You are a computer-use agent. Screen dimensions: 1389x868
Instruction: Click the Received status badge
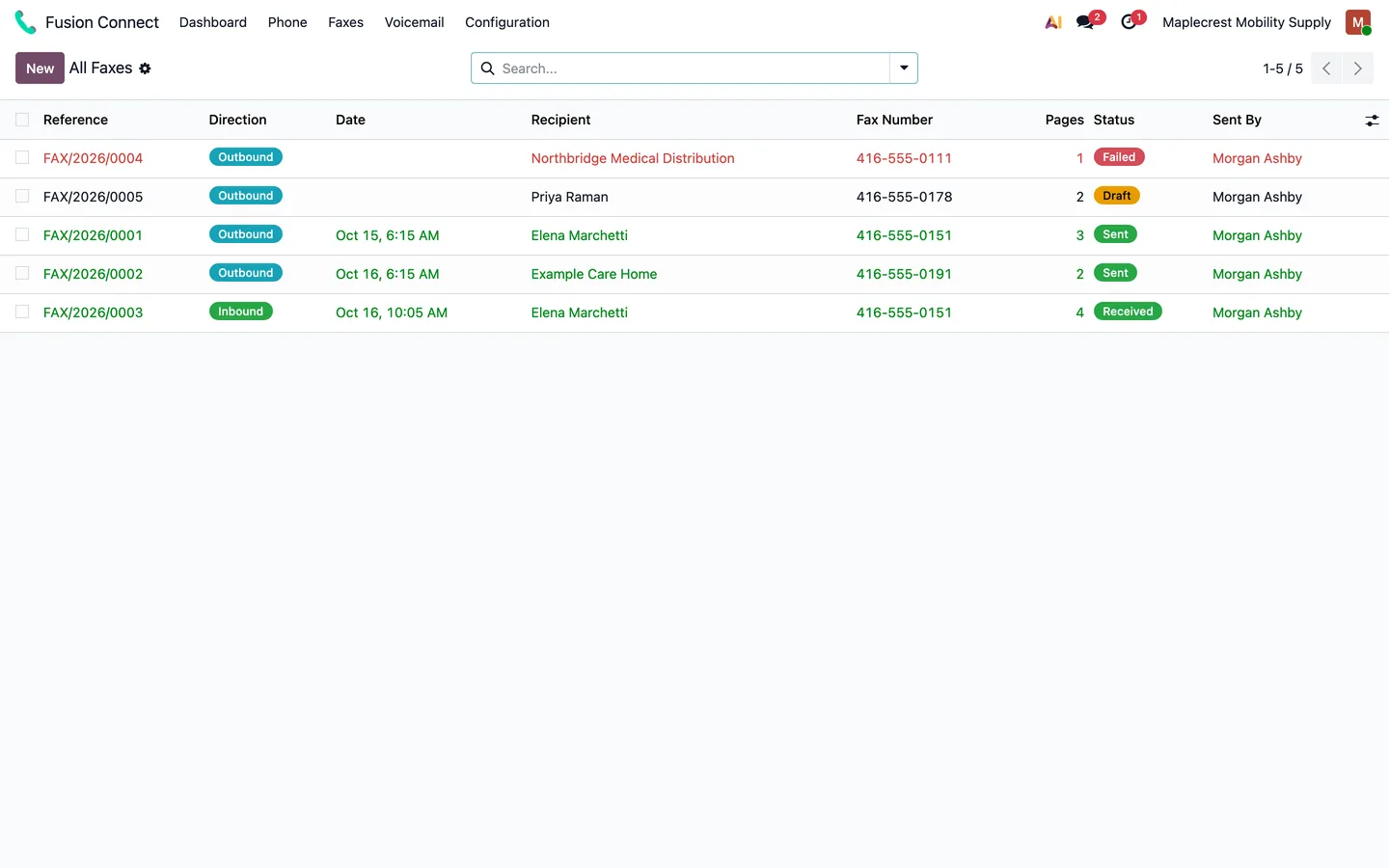[1128, 312]
